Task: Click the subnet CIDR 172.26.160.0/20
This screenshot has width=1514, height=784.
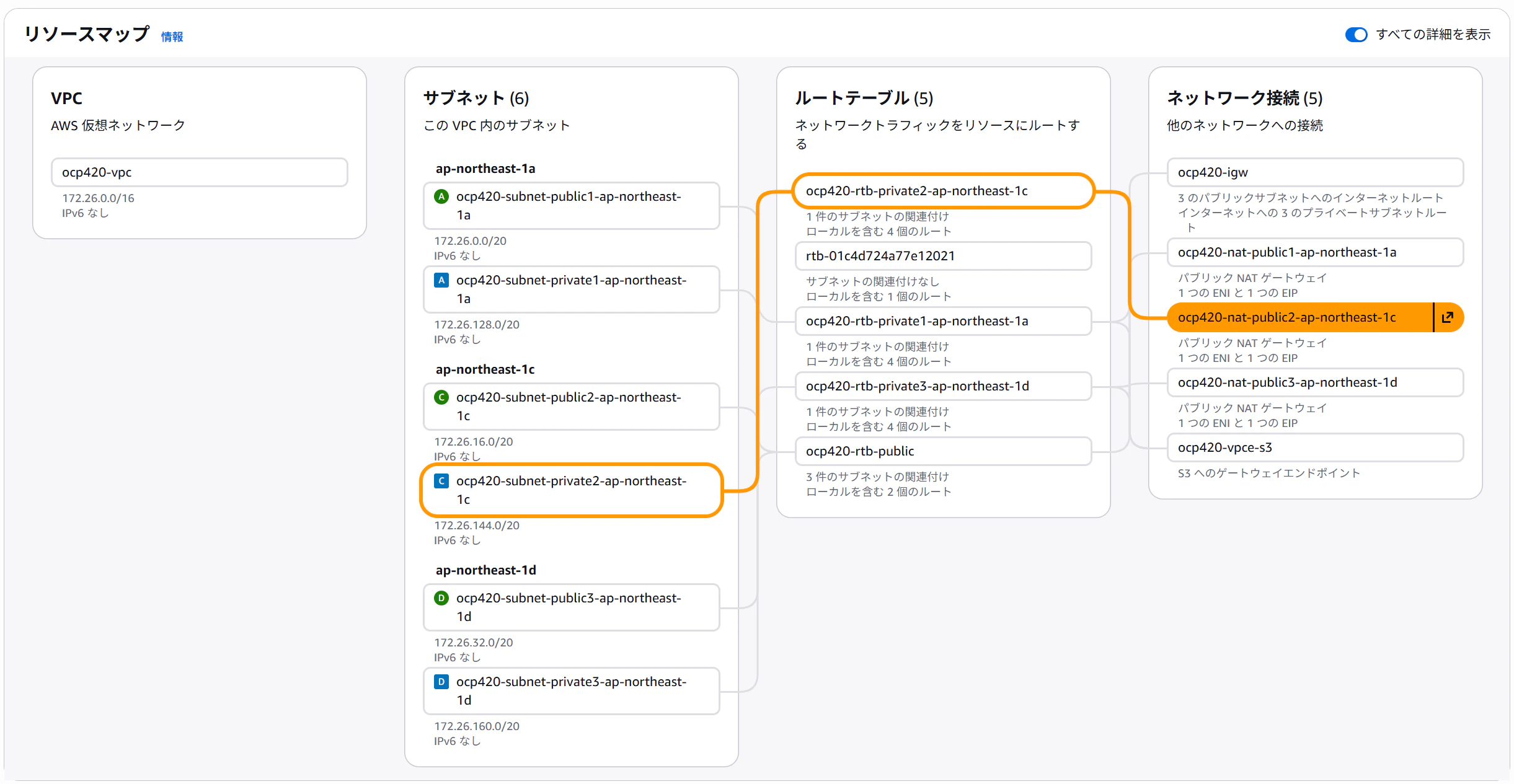Action: (477, 726)
